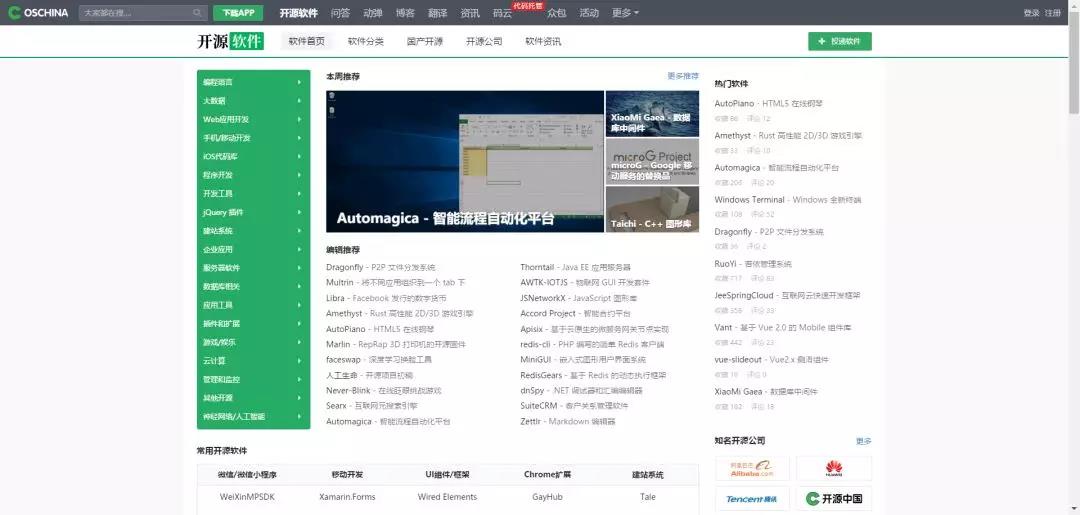Viewport: 1080px width, 515px height.
Task: Click the 投递软件 button
Action: point(840,41)
